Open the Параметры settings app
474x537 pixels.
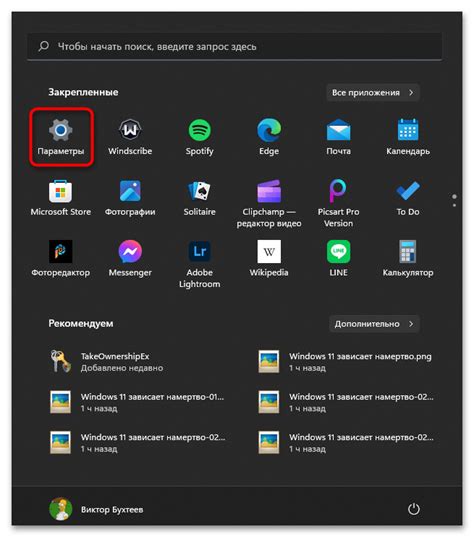point(61,137)
